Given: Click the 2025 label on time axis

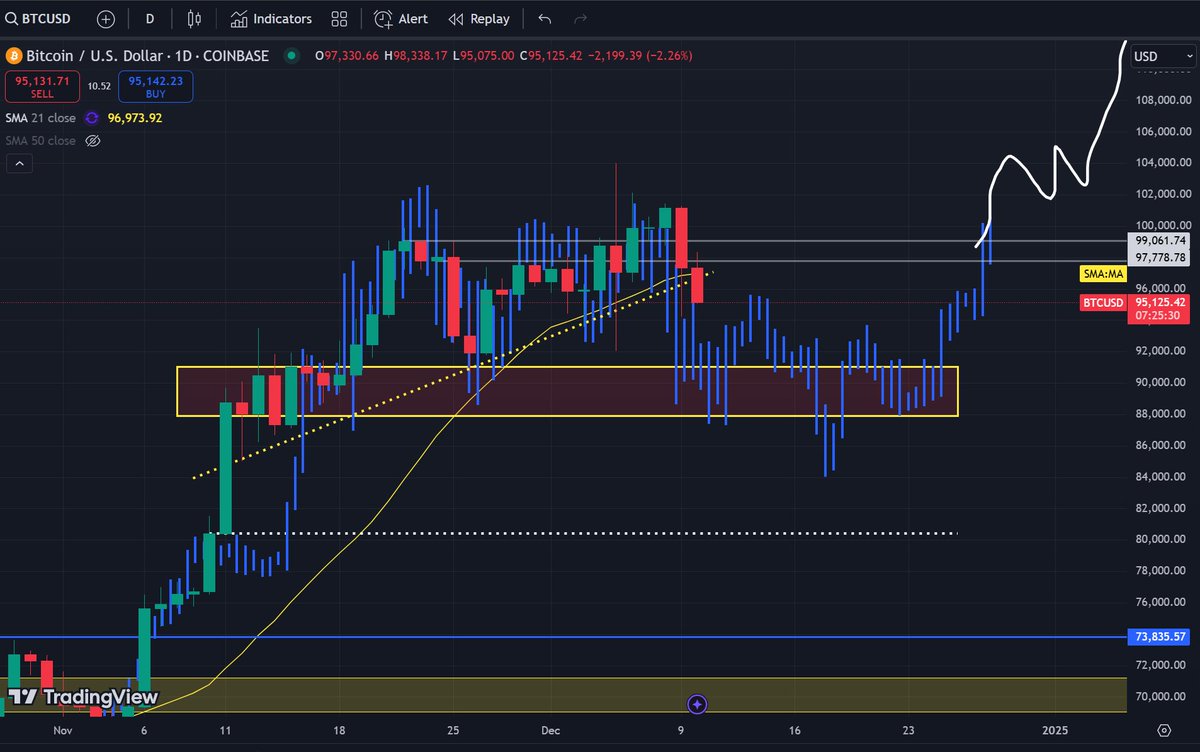Looking at the screenshot, I should tap(1056, 731).
